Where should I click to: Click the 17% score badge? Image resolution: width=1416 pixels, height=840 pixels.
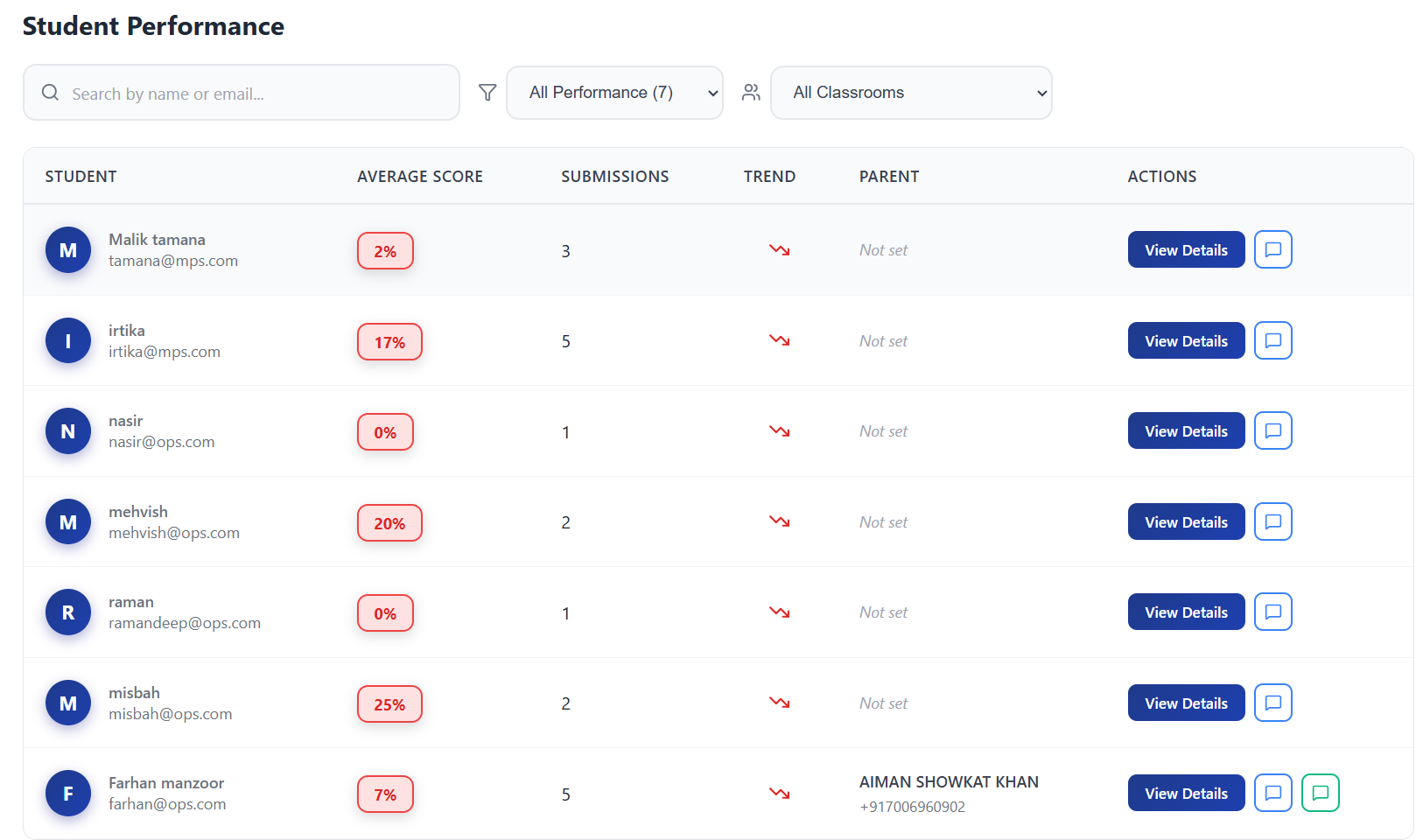pyautogui.click(x=389, y=342)
